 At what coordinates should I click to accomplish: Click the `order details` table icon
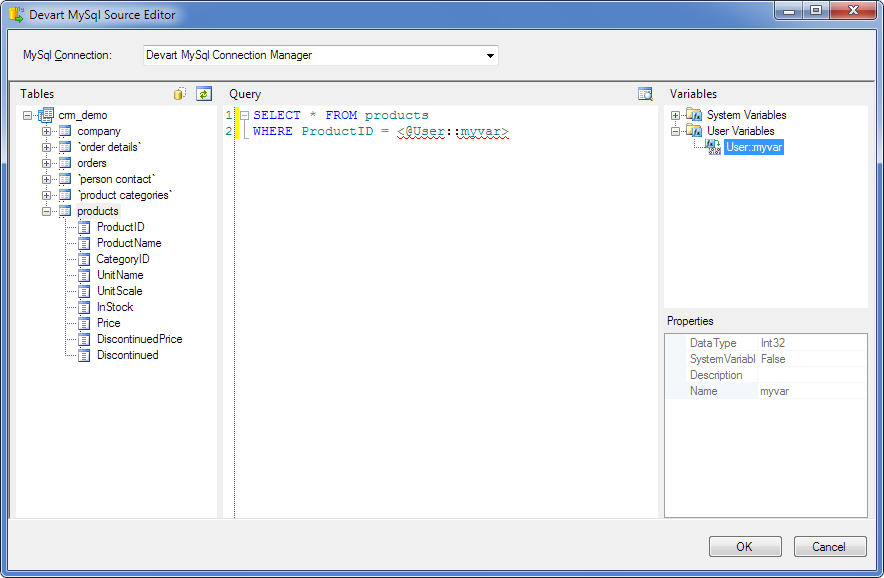coord(65,147)
